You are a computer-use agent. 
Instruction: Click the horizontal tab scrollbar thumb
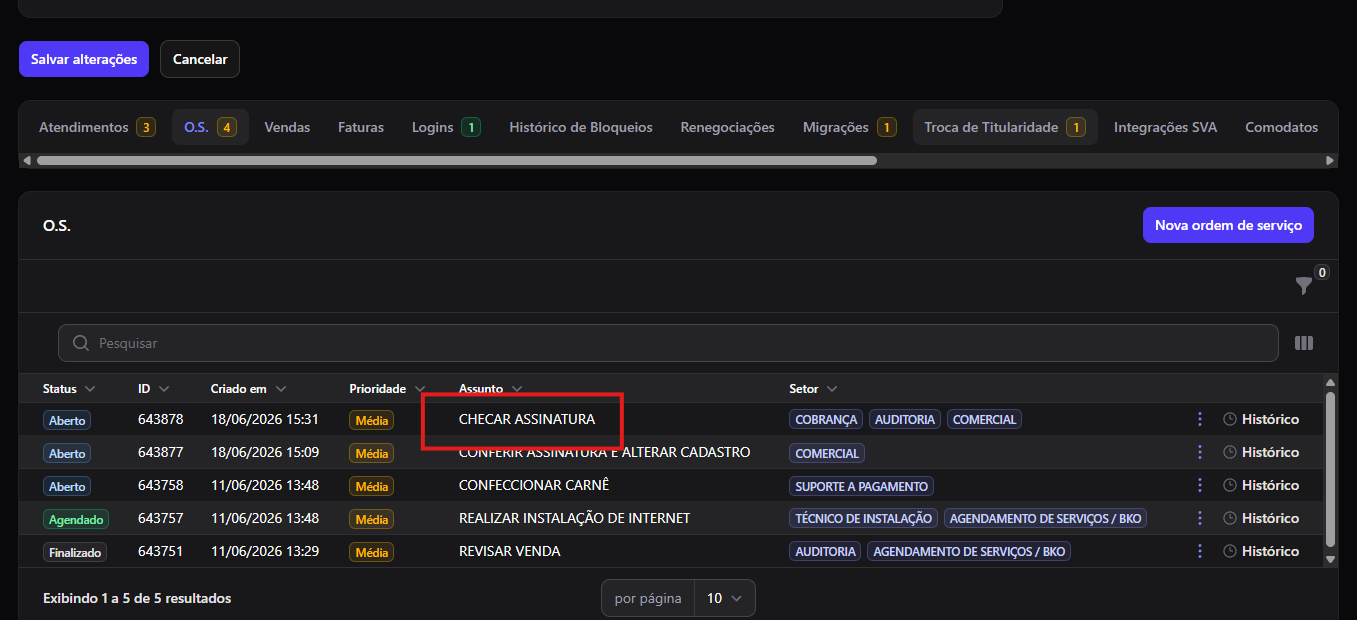[x=457, y=160]
